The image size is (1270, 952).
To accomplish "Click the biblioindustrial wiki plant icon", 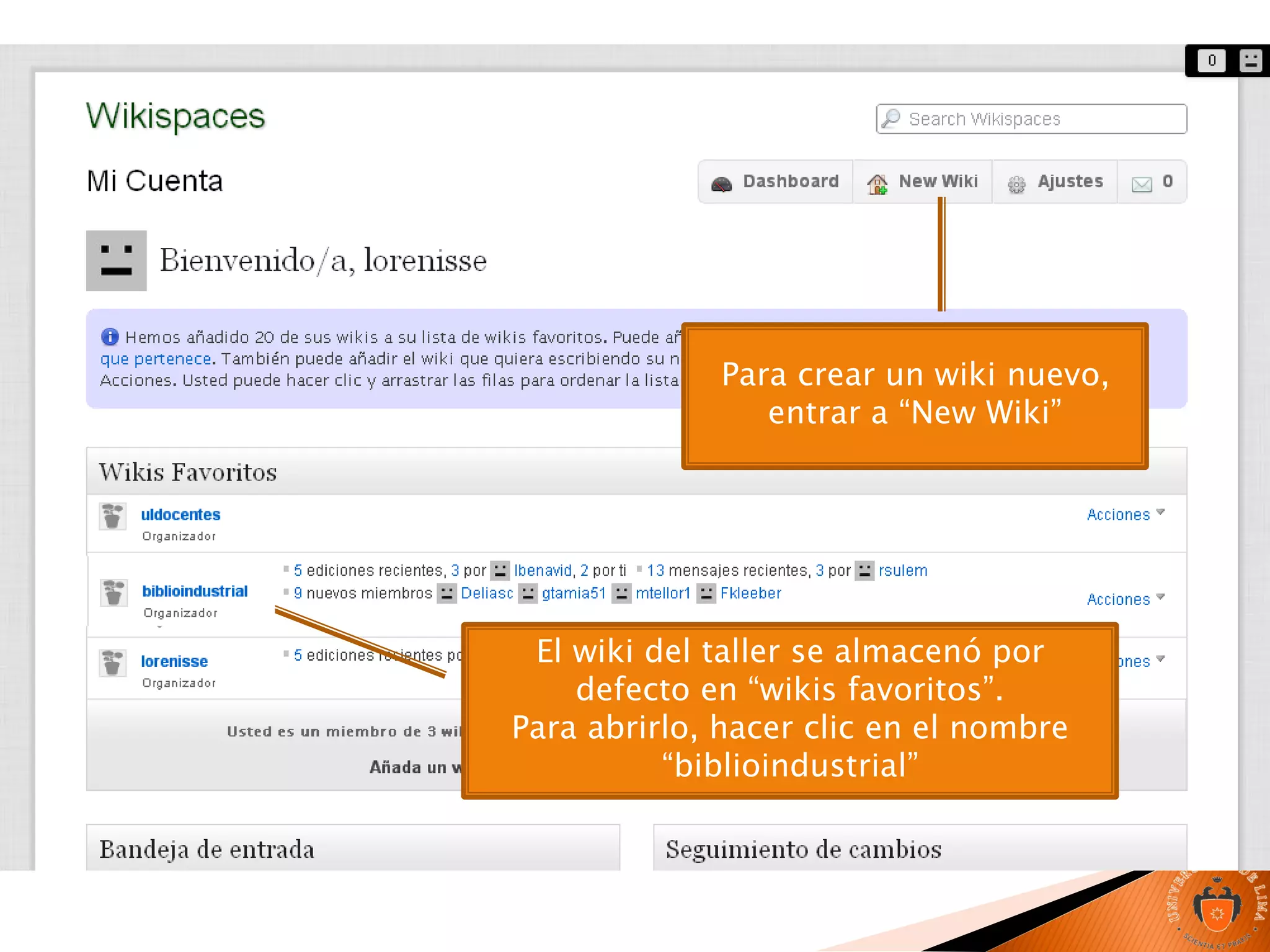I will click(114, 593).
